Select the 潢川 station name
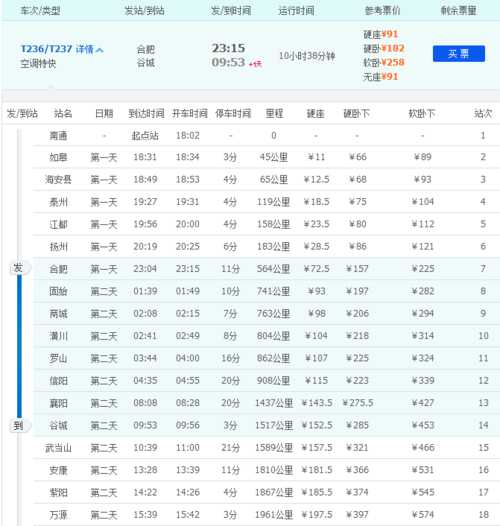Image resolution: width=500 pixels, height=526 pixels. 58,336
